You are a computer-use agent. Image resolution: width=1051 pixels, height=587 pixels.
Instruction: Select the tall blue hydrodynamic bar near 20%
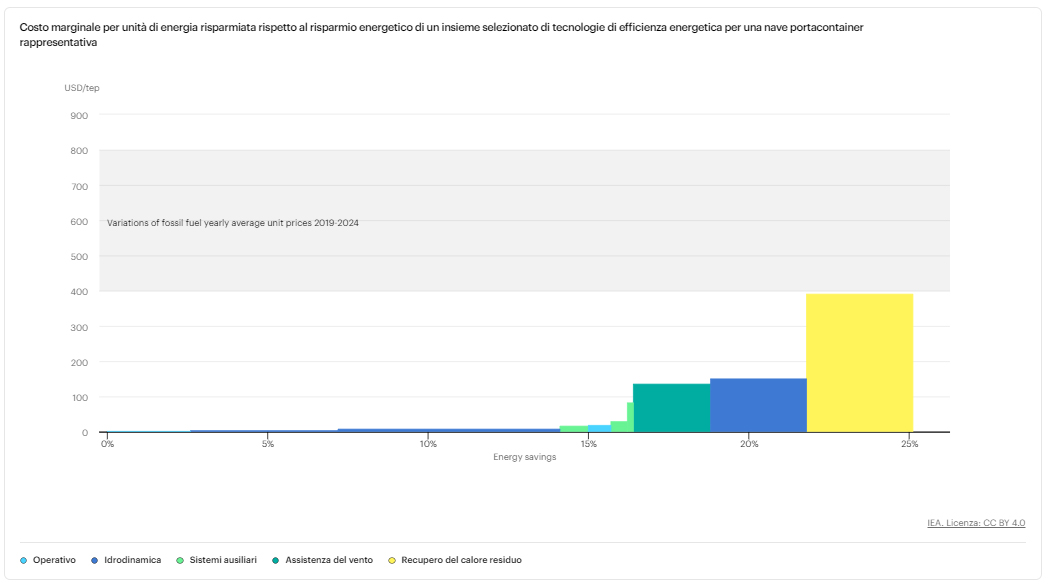click(x=758, y=405)
